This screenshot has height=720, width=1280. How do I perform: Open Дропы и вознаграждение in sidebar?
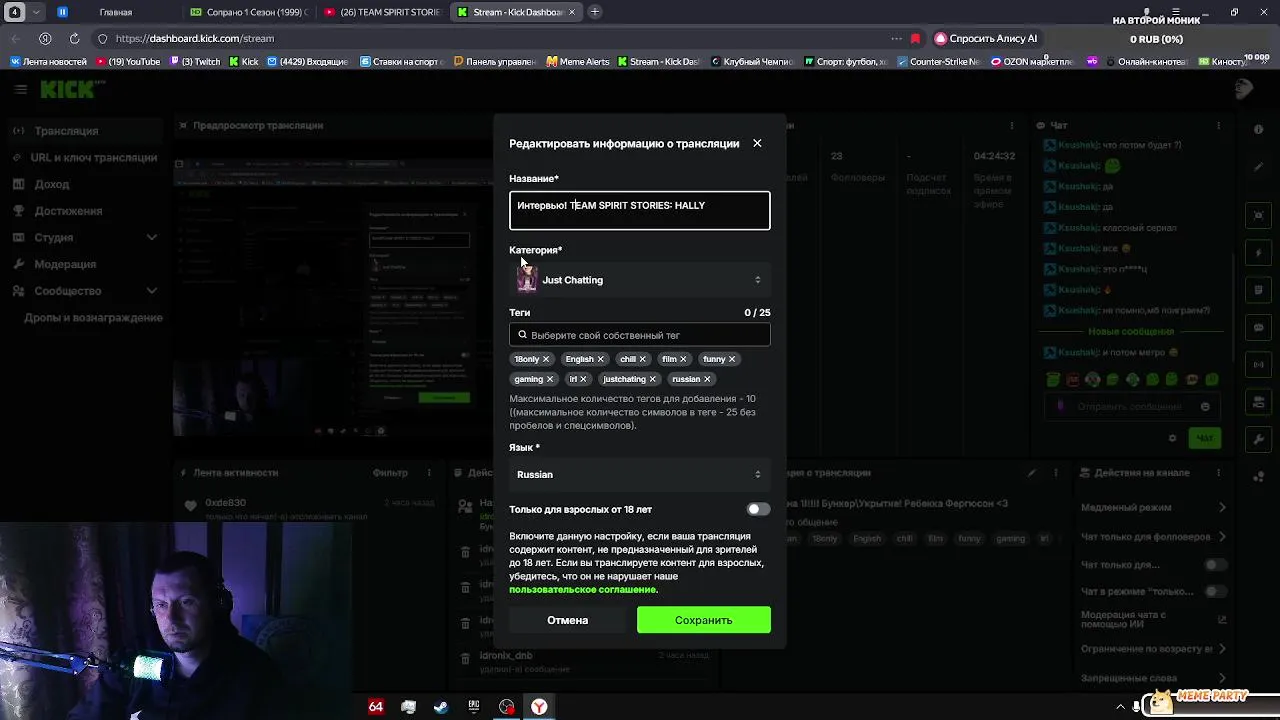[x=93, y=317]
